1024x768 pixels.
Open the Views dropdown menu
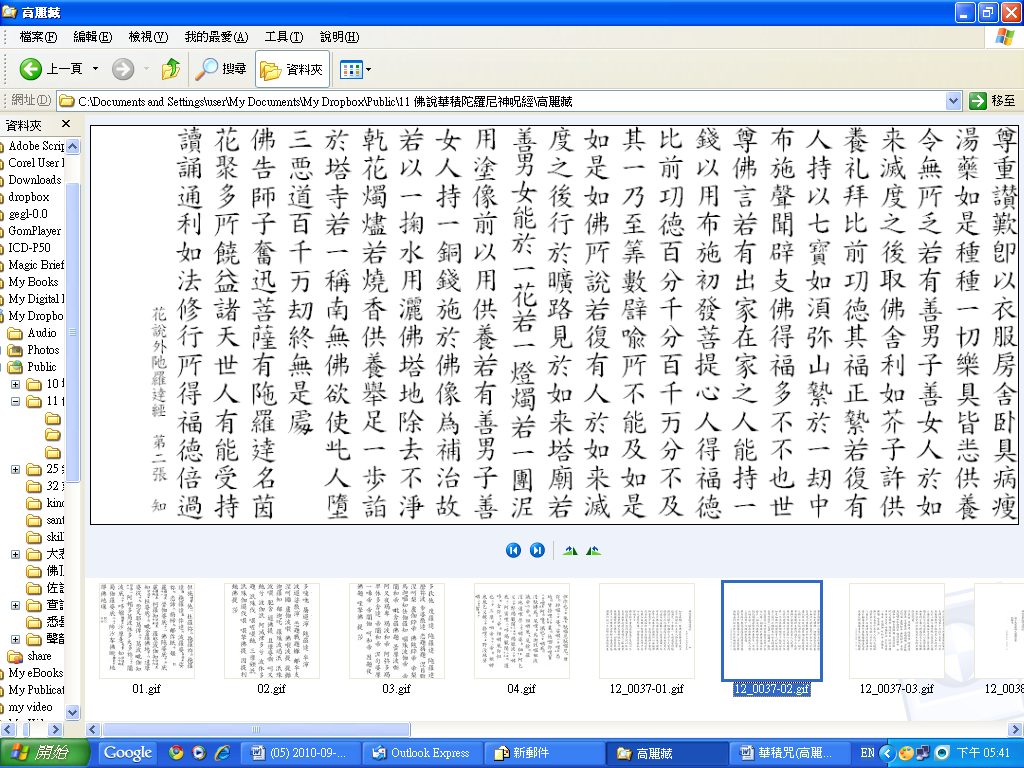coord(355,69)
